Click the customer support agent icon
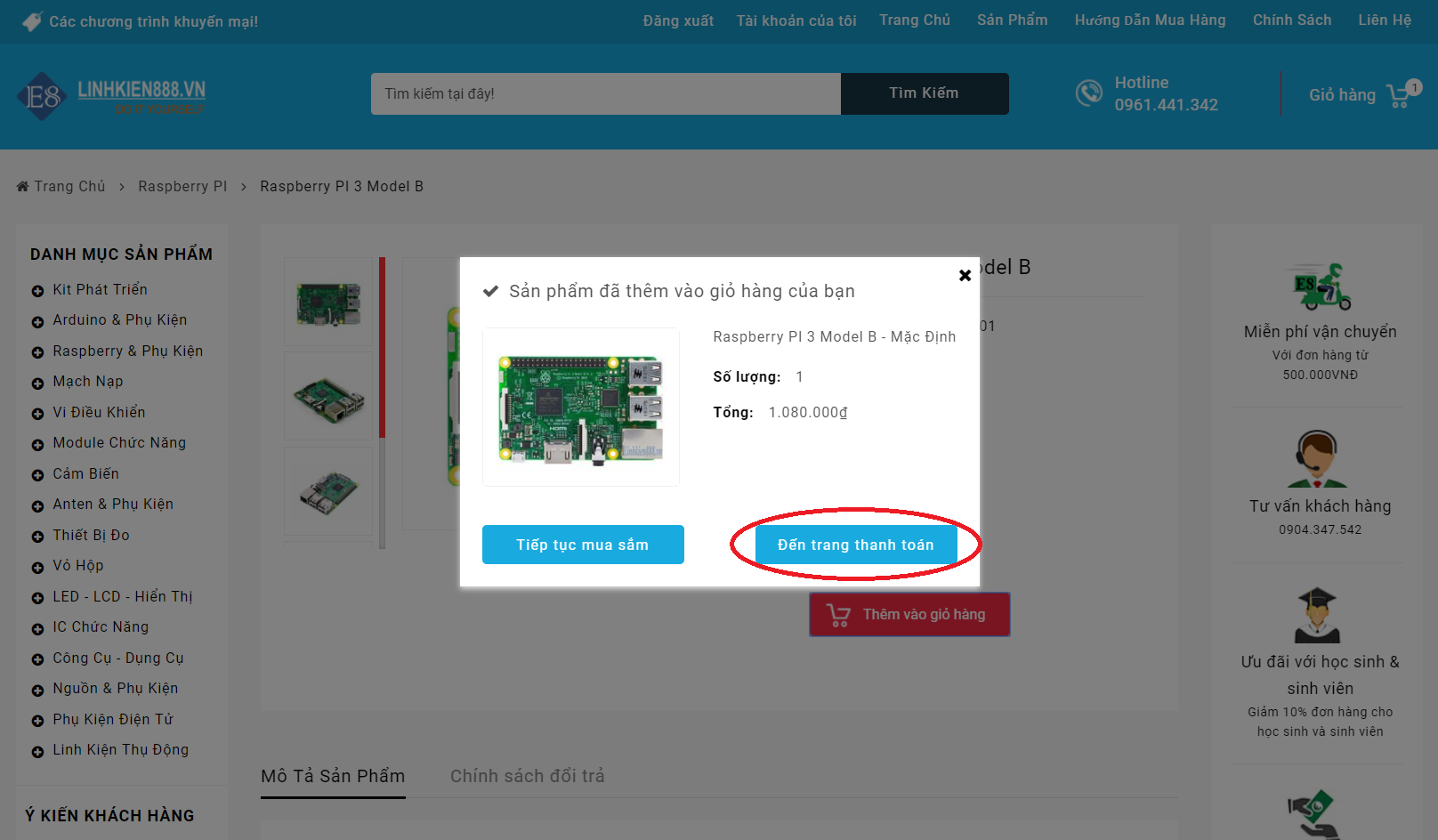The image size is (1438, 840). click(1318, 458)
